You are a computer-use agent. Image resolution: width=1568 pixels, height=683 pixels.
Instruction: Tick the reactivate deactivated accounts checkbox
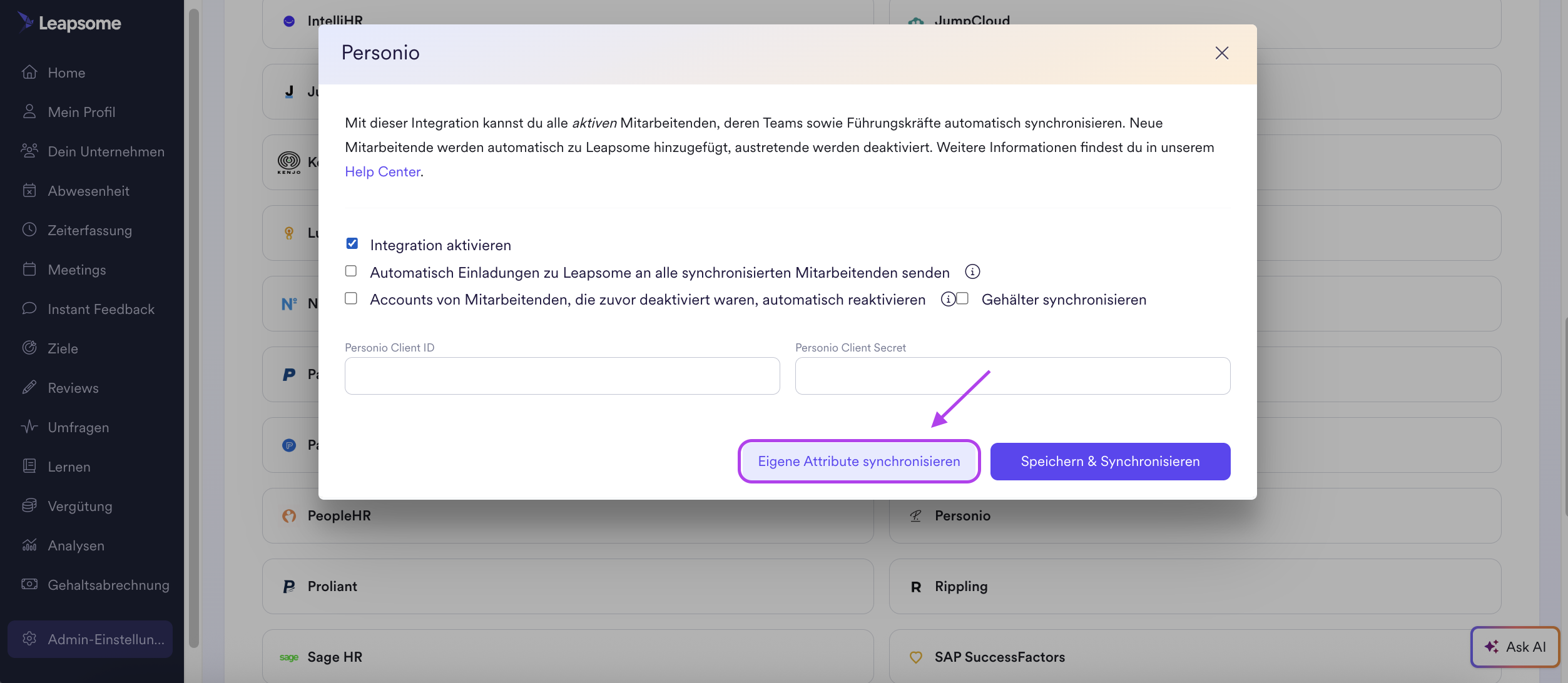351,298
